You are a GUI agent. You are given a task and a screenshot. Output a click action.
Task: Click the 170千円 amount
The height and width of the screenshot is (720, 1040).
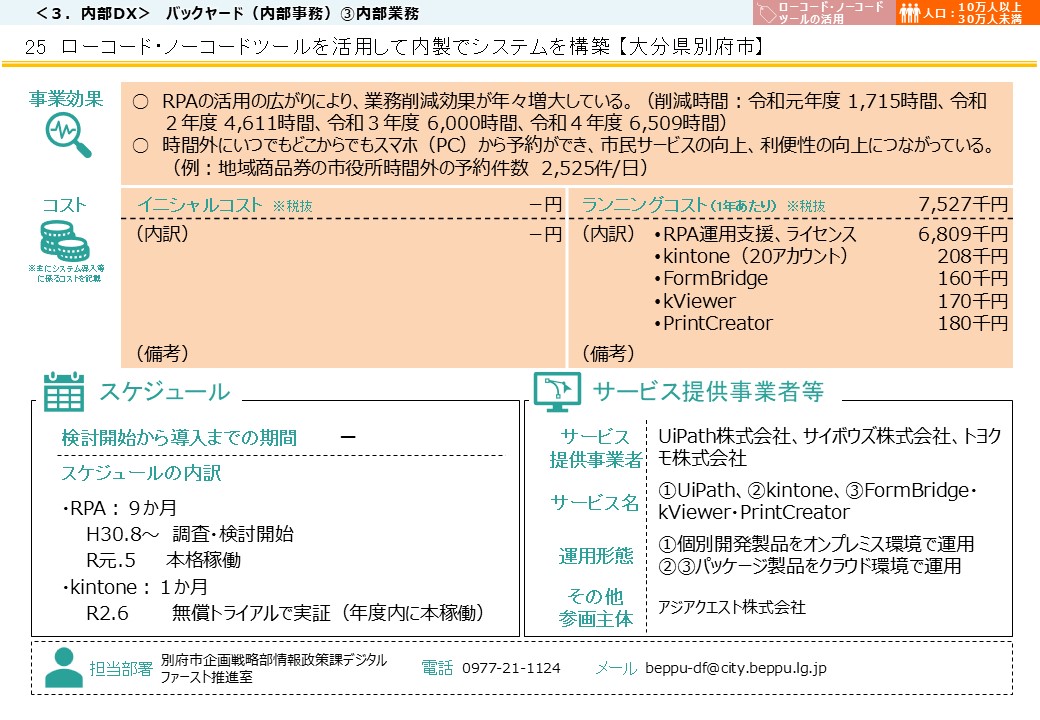[973, 301]
